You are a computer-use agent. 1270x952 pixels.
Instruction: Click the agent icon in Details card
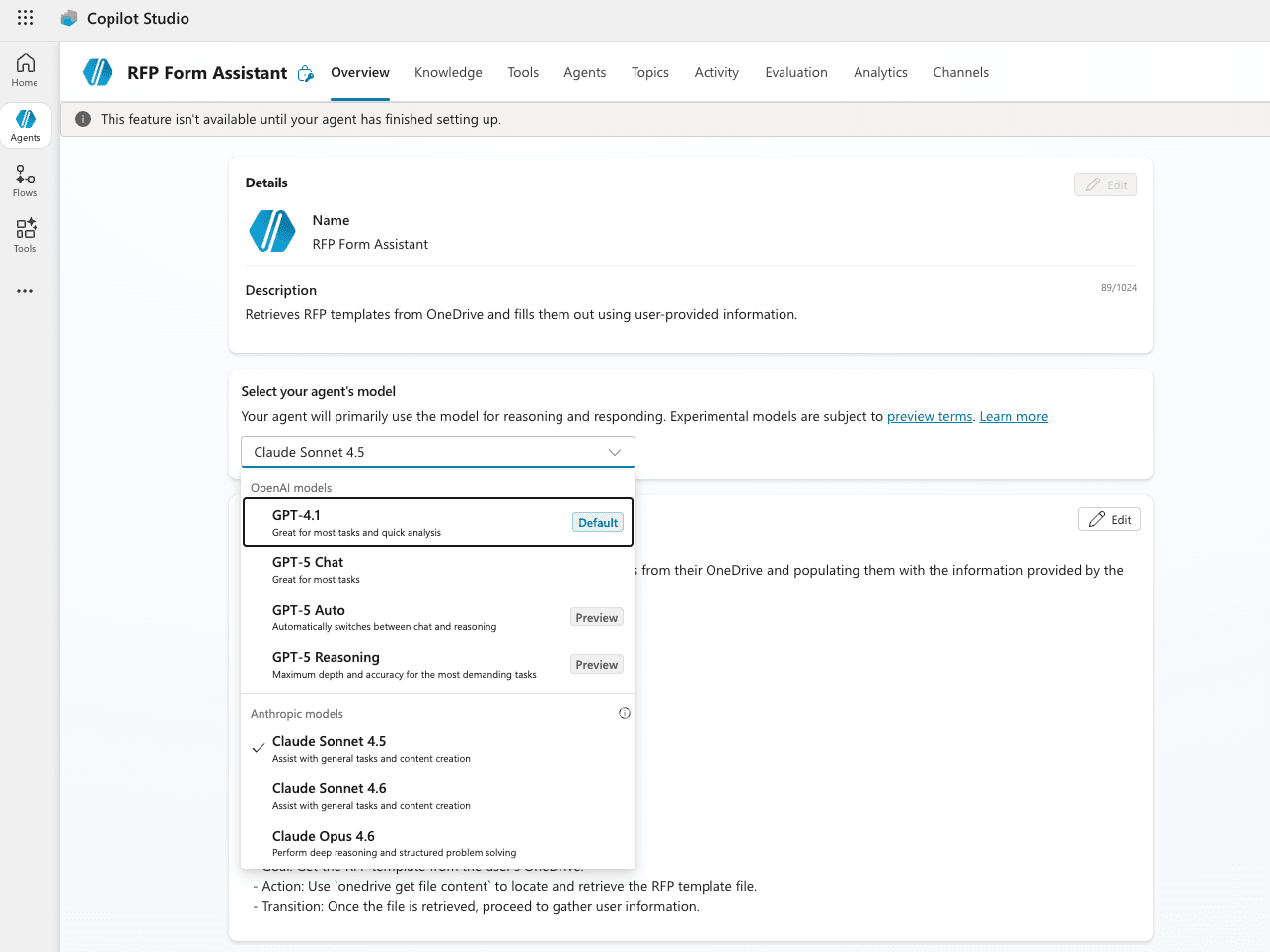(x=272, y=231)
